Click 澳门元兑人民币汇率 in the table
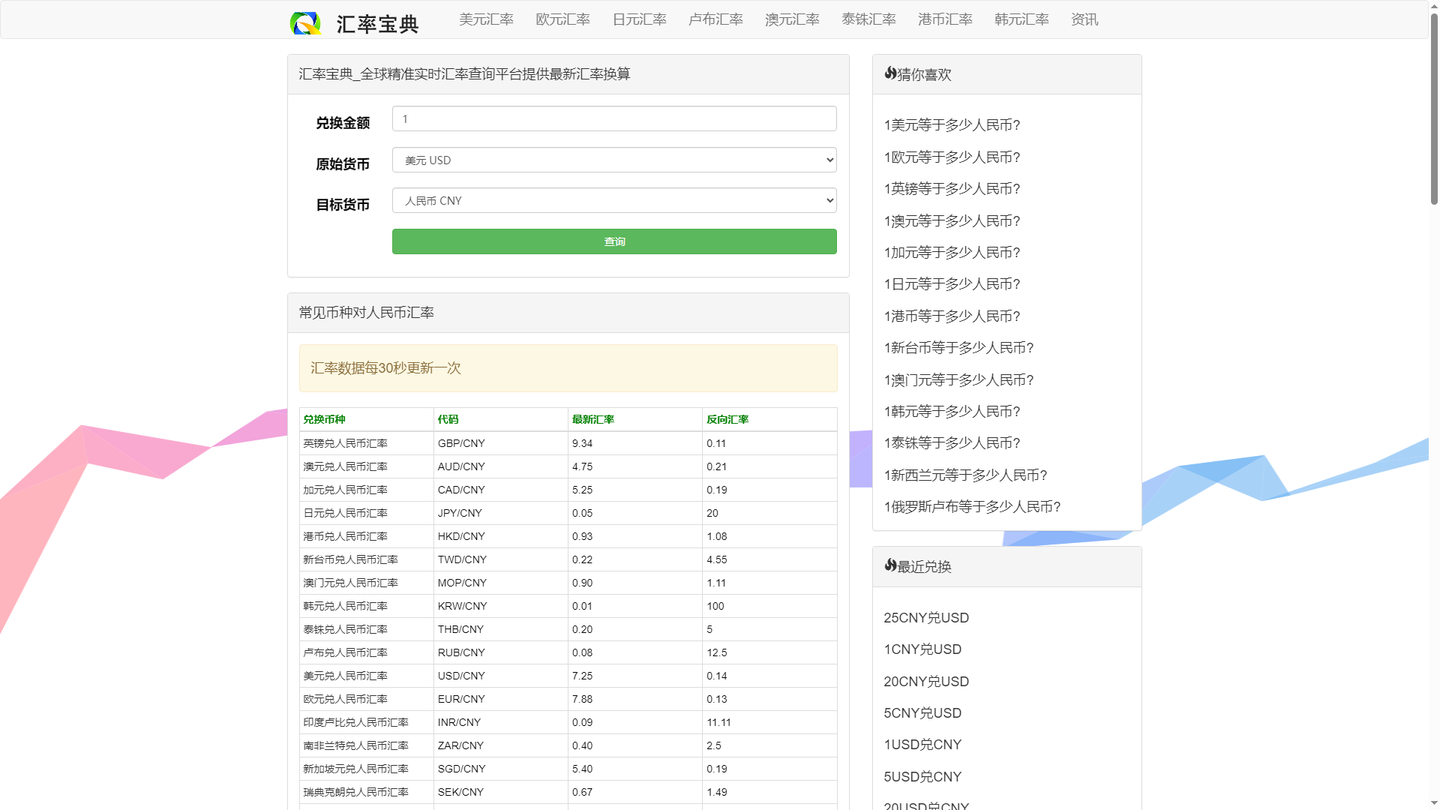The image size is (1440, 810). pyautogui.click(x=350, y=583)
